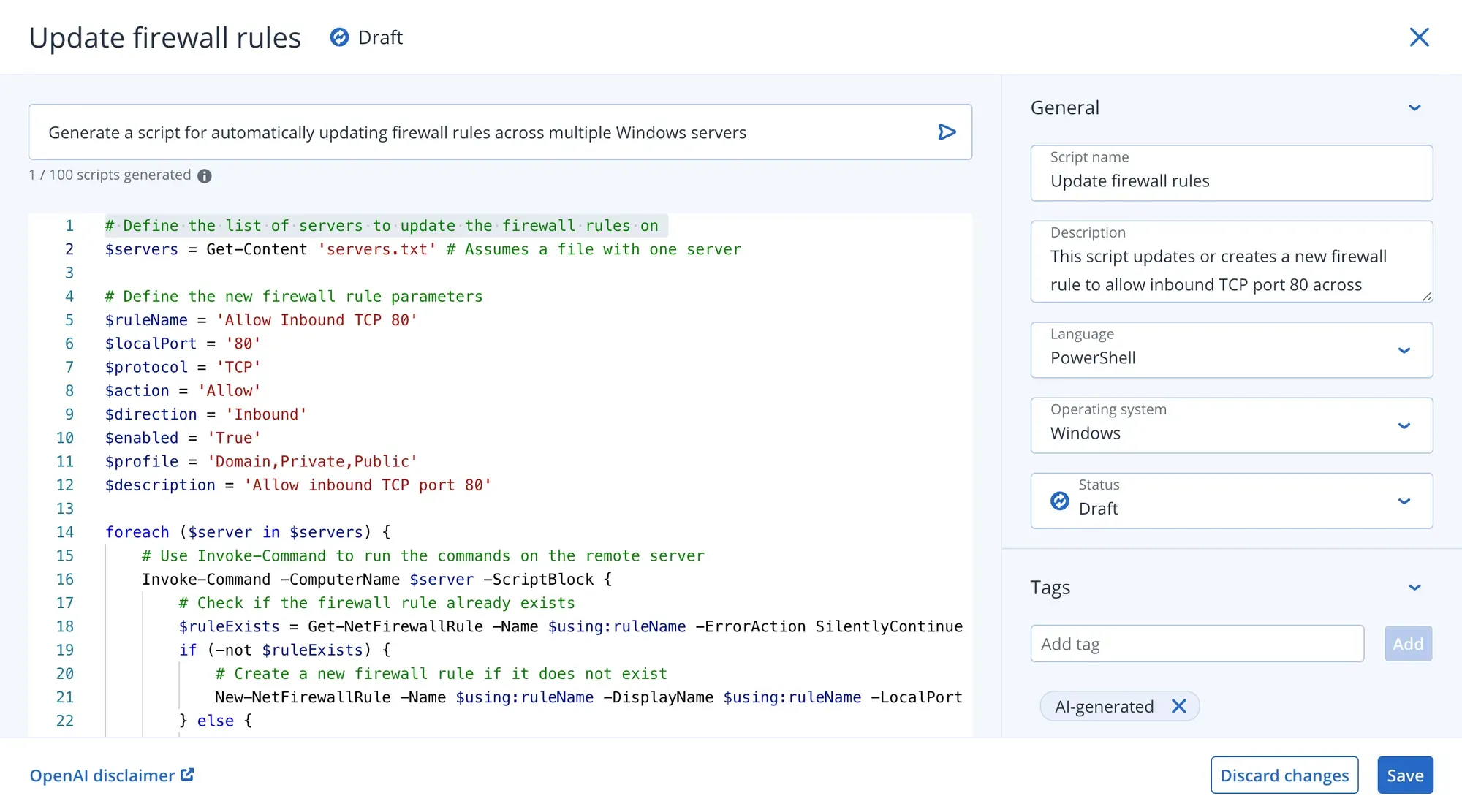Focus the Add tag input field
The height and width of the screenshot is (812, 1462).
(x=1196, y=644)
